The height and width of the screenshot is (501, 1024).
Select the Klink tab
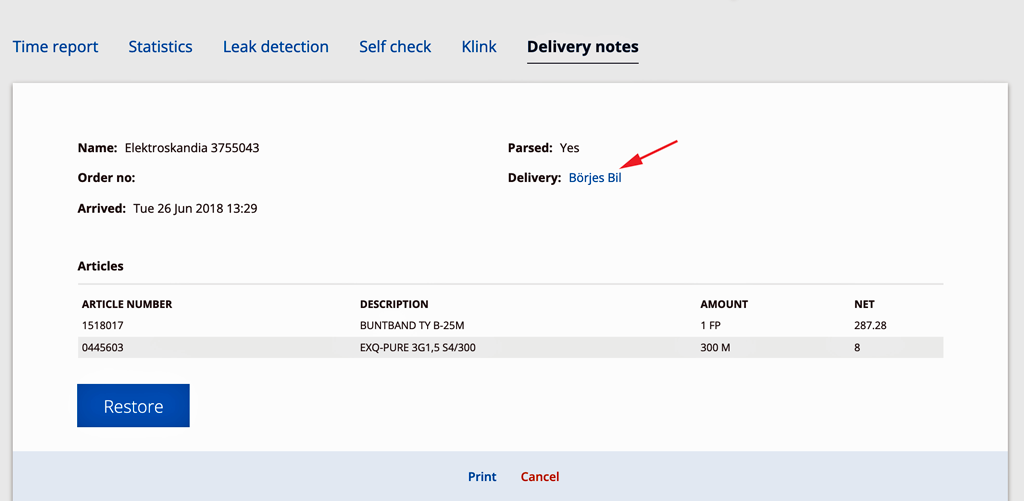click(x=479, y=47)
